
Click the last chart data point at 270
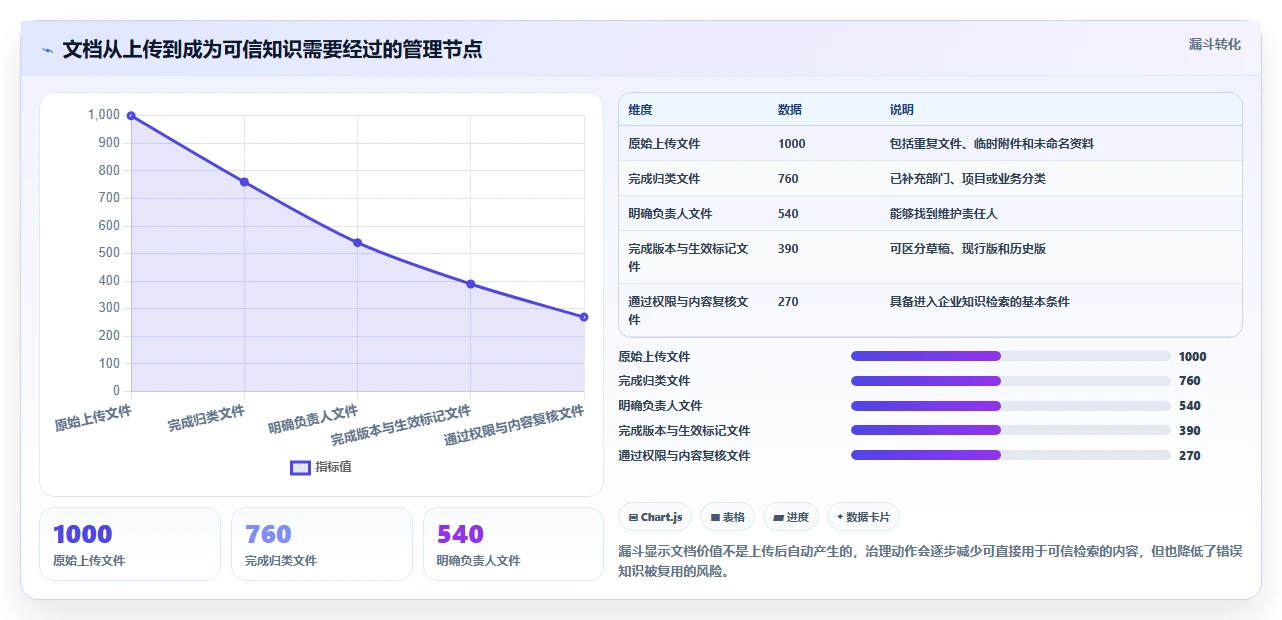[x=584, y=317]
